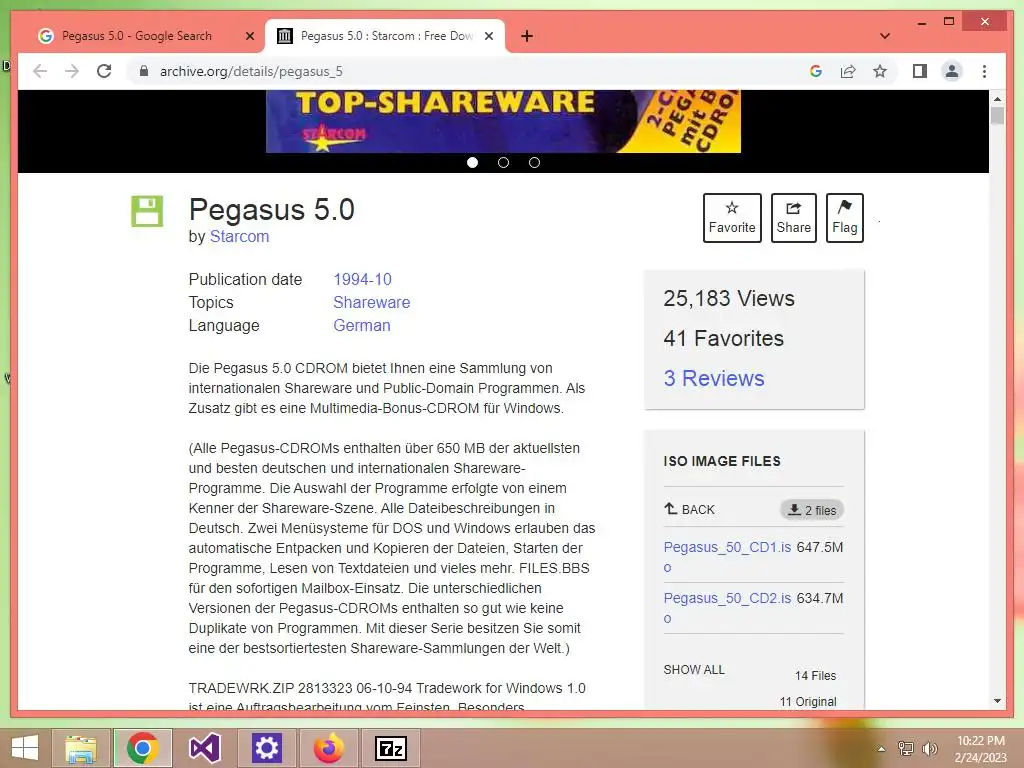Screen dimensions: 1024x768
Task: Select the second carousel dot
Action: click(503, 163)
